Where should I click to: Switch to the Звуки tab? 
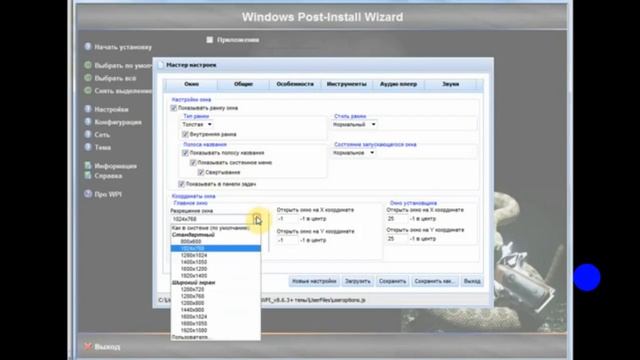[450, 84]
